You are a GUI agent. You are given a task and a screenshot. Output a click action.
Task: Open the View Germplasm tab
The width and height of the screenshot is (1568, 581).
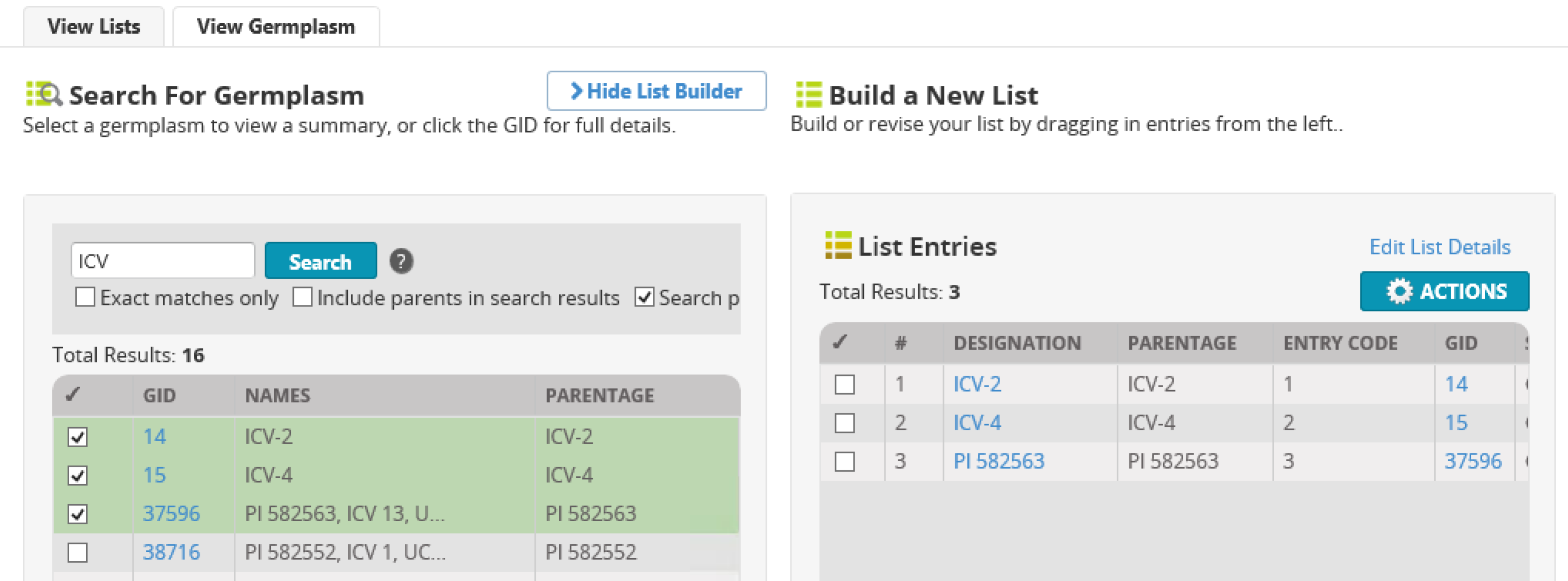pyautogui.click(x=276, y=27)
